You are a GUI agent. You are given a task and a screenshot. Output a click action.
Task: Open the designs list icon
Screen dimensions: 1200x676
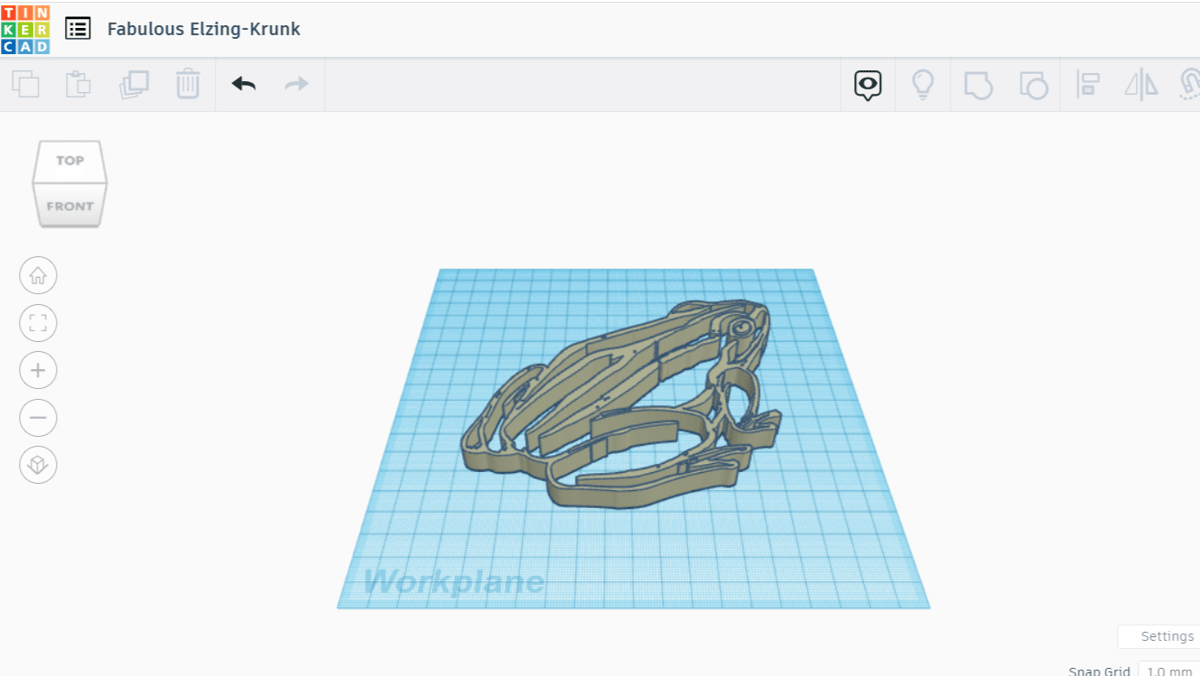[78, 29]
